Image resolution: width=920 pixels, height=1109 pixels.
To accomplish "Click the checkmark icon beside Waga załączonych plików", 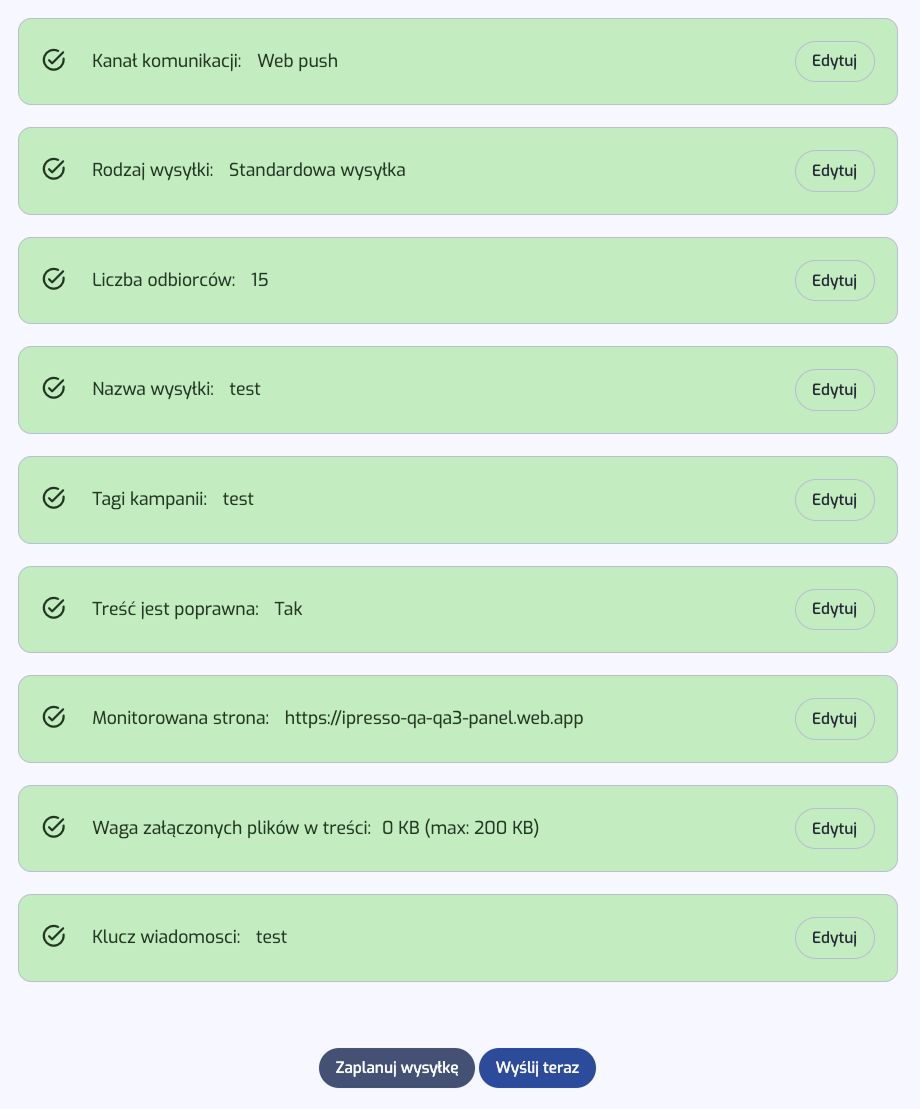I will click(54, 828).
